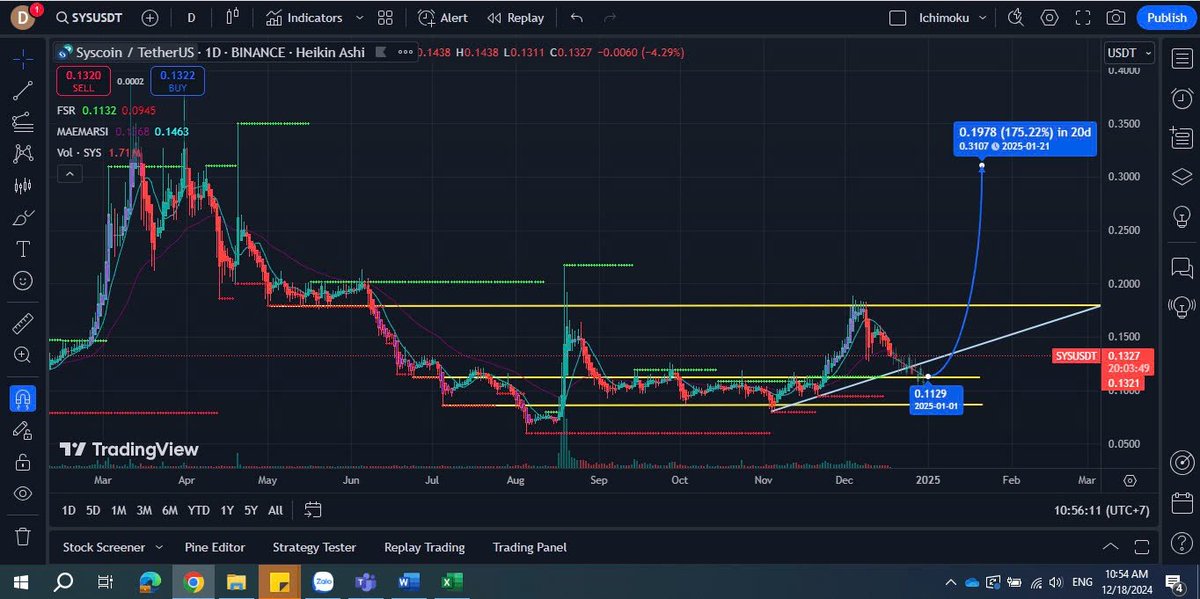
Task: Toggle magnet mode for drawings
Action: click(x=23, y=399)
